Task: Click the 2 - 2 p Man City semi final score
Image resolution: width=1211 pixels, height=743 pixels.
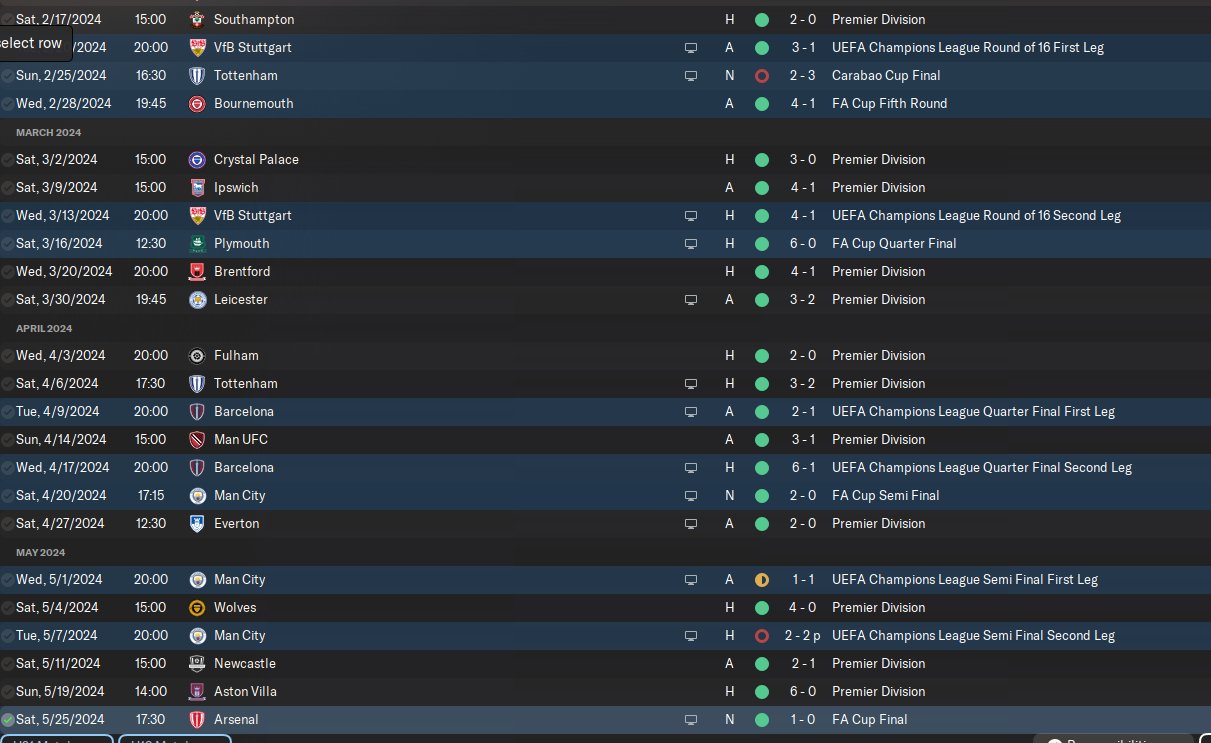Action: tap(805, 635)
